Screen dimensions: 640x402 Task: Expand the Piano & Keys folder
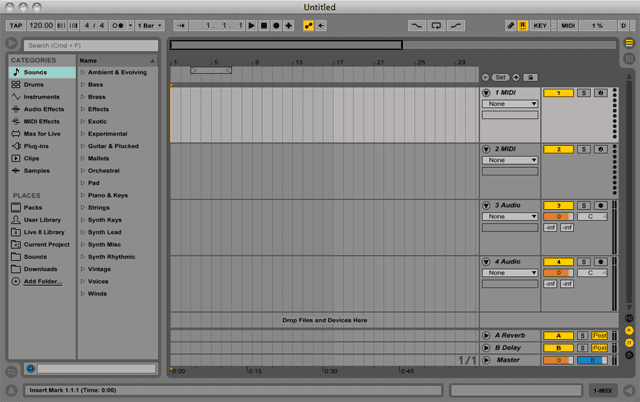(x=82, y=195)
